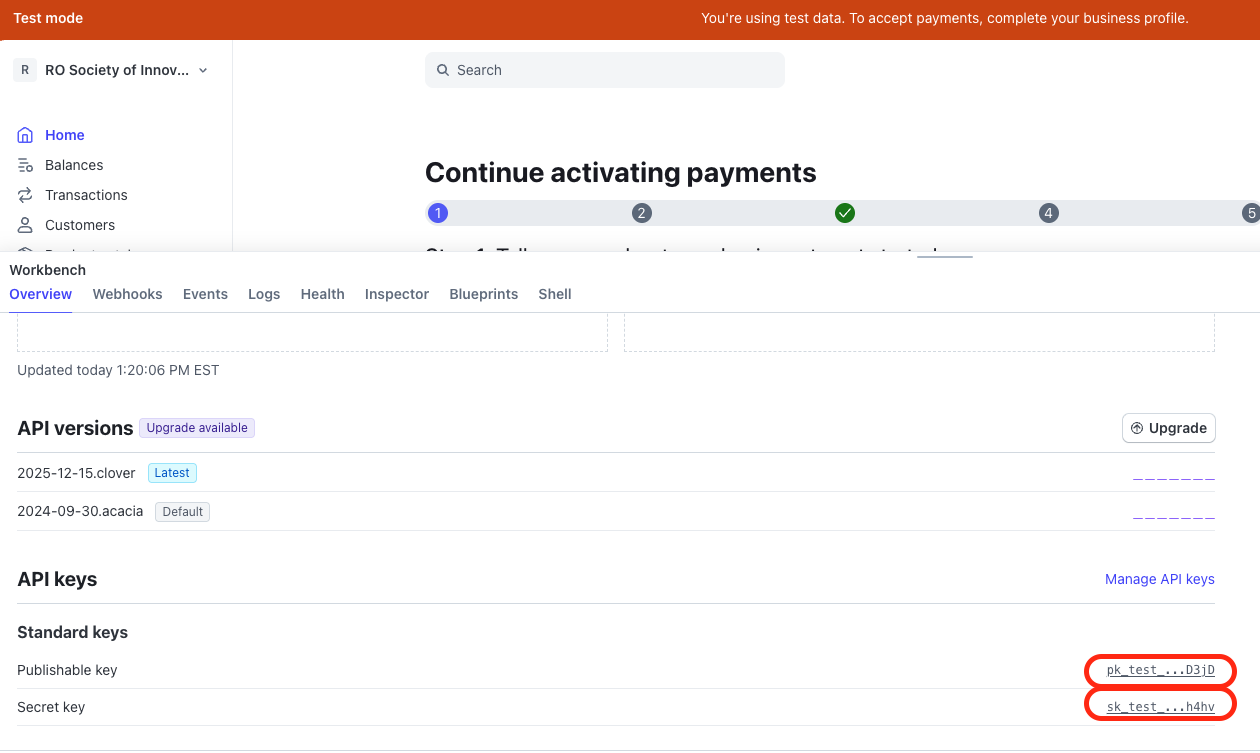Click the Default version badge

coord(182,511)
